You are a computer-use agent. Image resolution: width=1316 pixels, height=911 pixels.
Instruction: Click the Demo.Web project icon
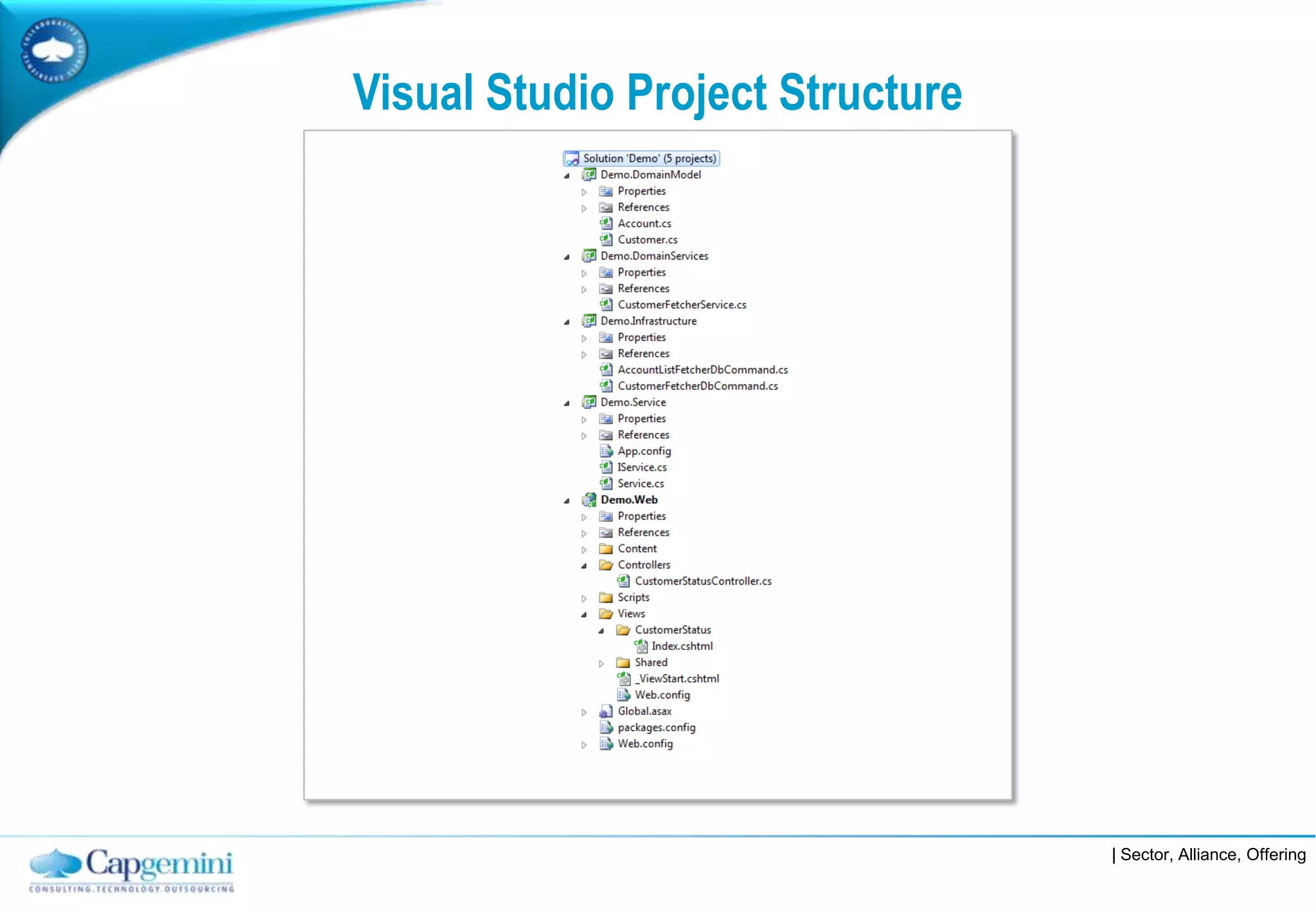point(589,500)
